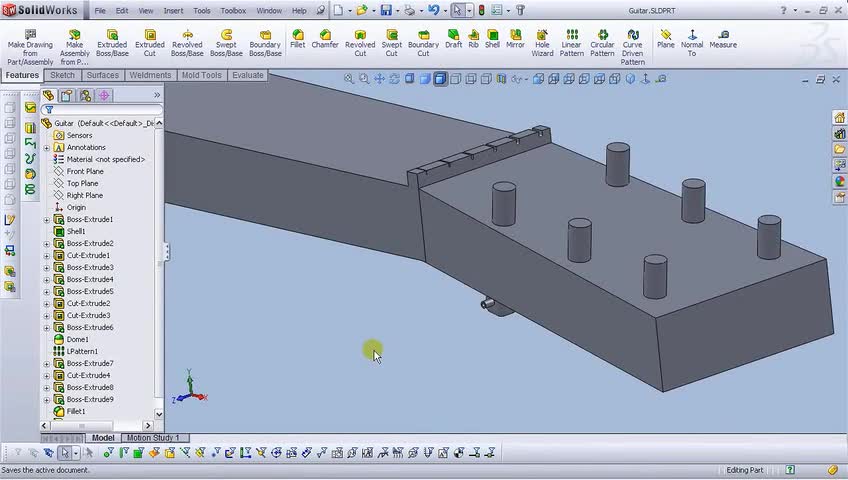
Task: Select Dome1 in the feature tree
Action: coord(77,339)
